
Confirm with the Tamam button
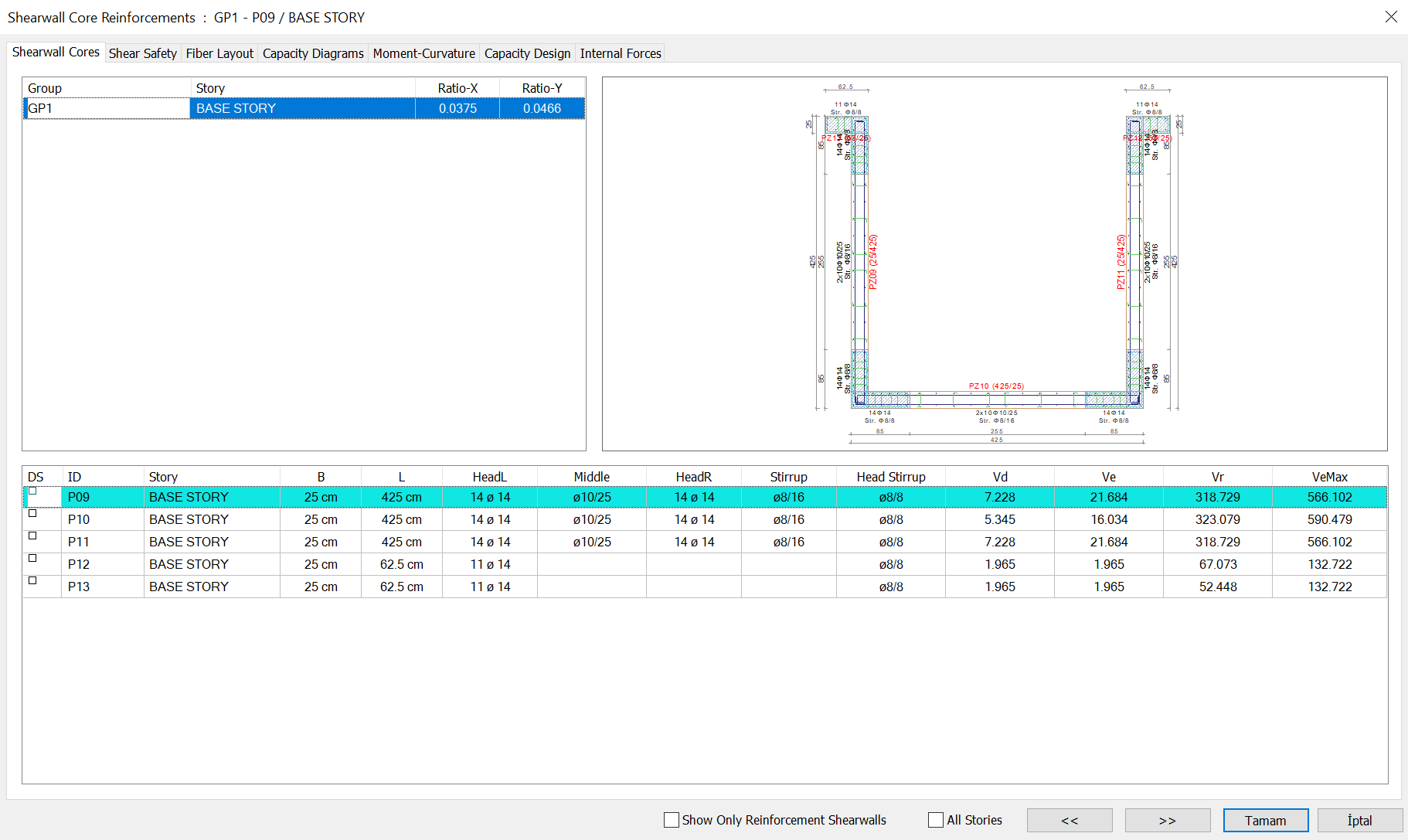coord(1265,820)
